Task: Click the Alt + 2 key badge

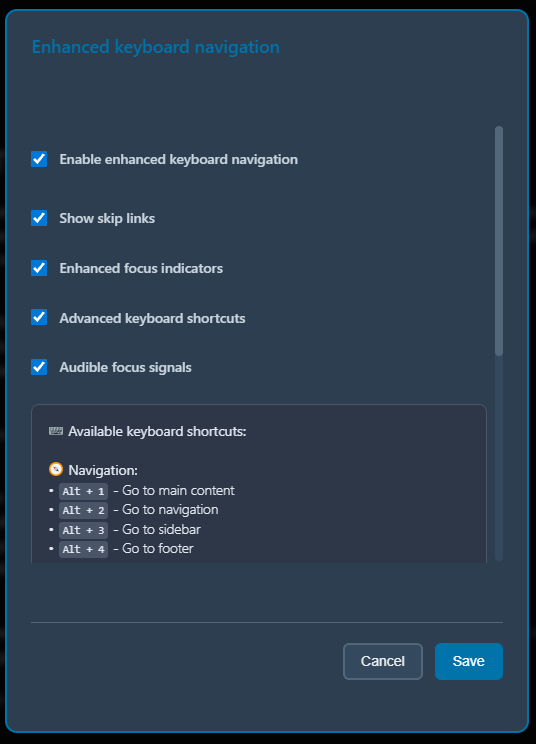Action: [83, 510]
